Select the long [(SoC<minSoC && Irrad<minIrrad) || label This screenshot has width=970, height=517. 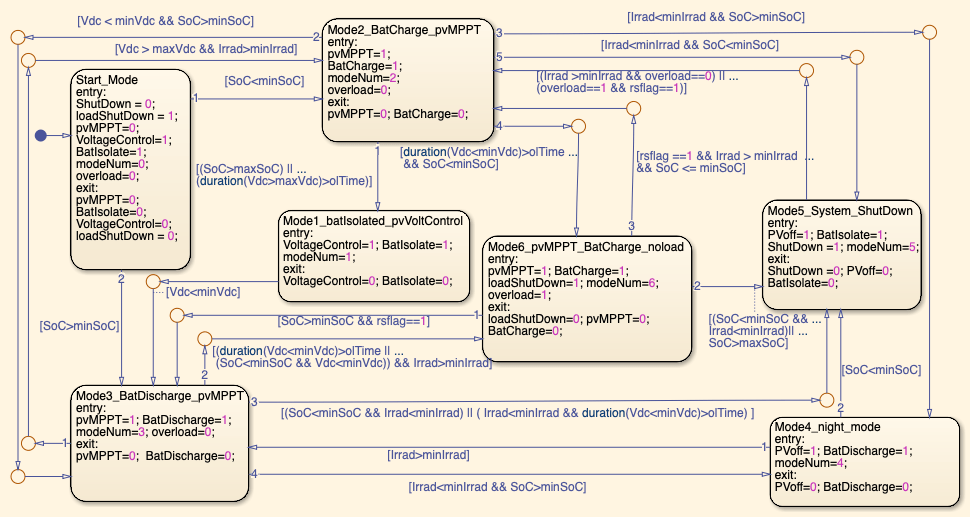(x=517, y=413)
